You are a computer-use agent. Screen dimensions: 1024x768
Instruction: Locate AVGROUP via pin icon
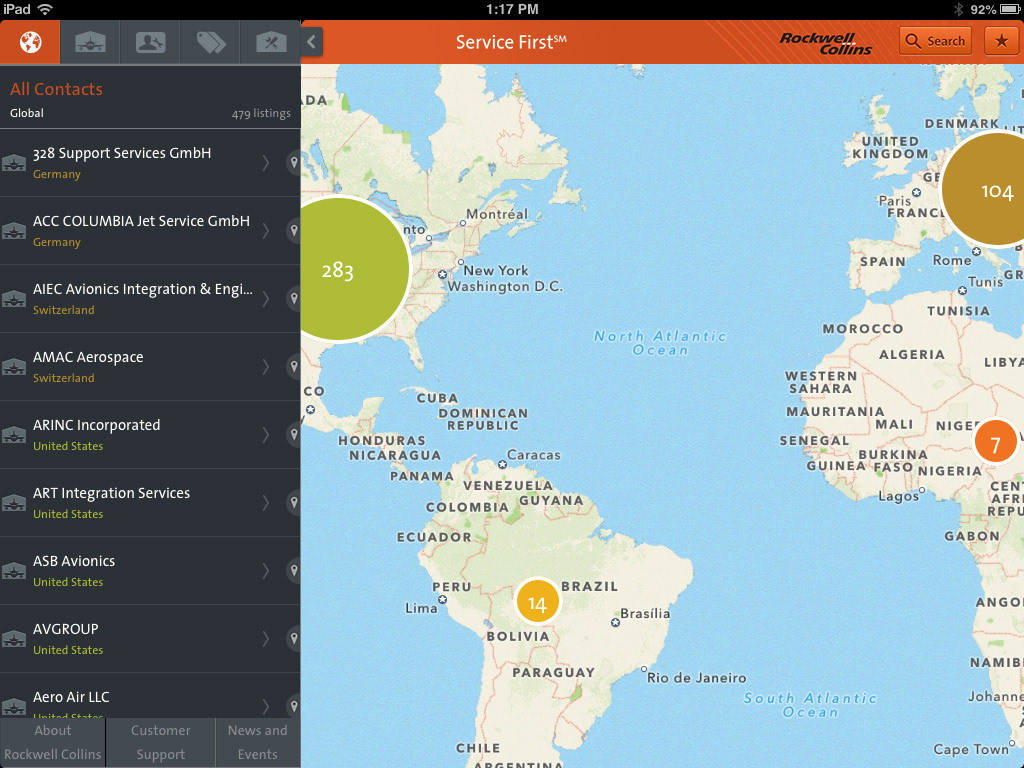[294, 638]
